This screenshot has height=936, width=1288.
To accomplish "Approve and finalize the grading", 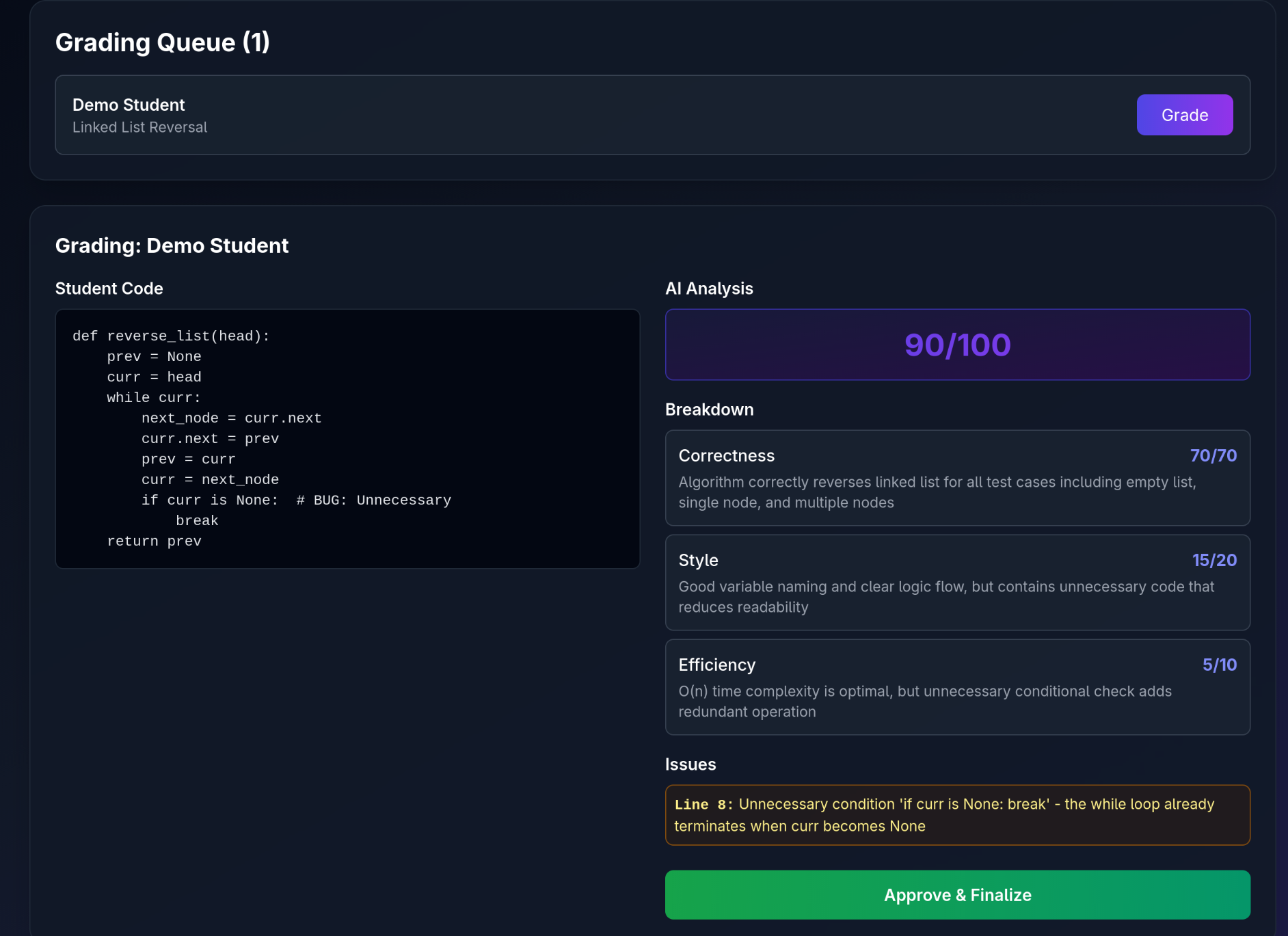I will click(x=957, y=894).
